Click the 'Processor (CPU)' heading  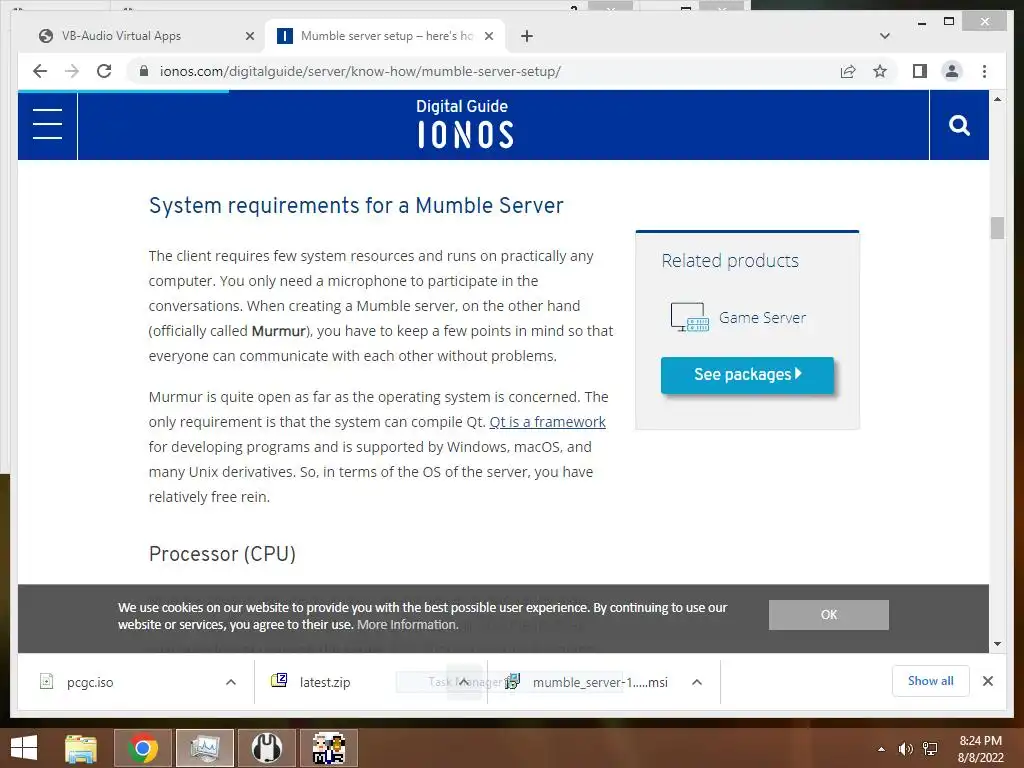222,554
